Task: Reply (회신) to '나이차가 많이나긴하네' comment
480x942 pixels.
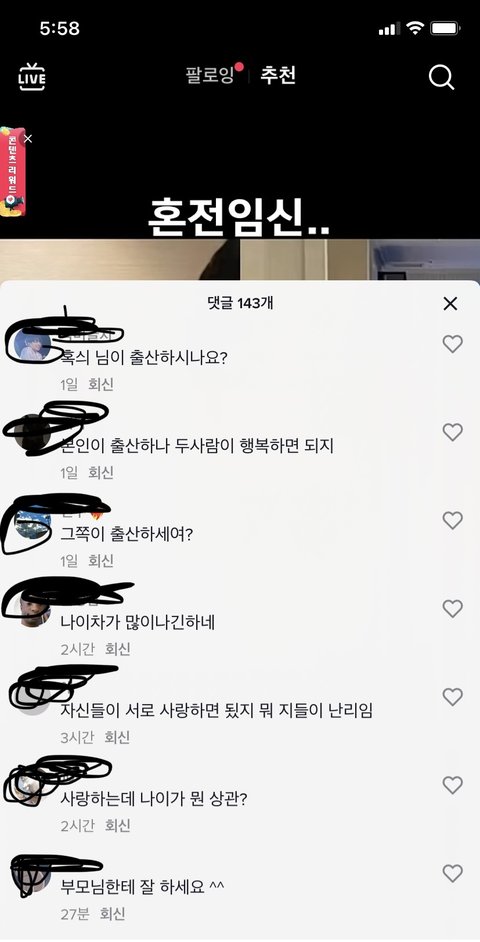Action: pyautogui.click(x=118, y=649)
